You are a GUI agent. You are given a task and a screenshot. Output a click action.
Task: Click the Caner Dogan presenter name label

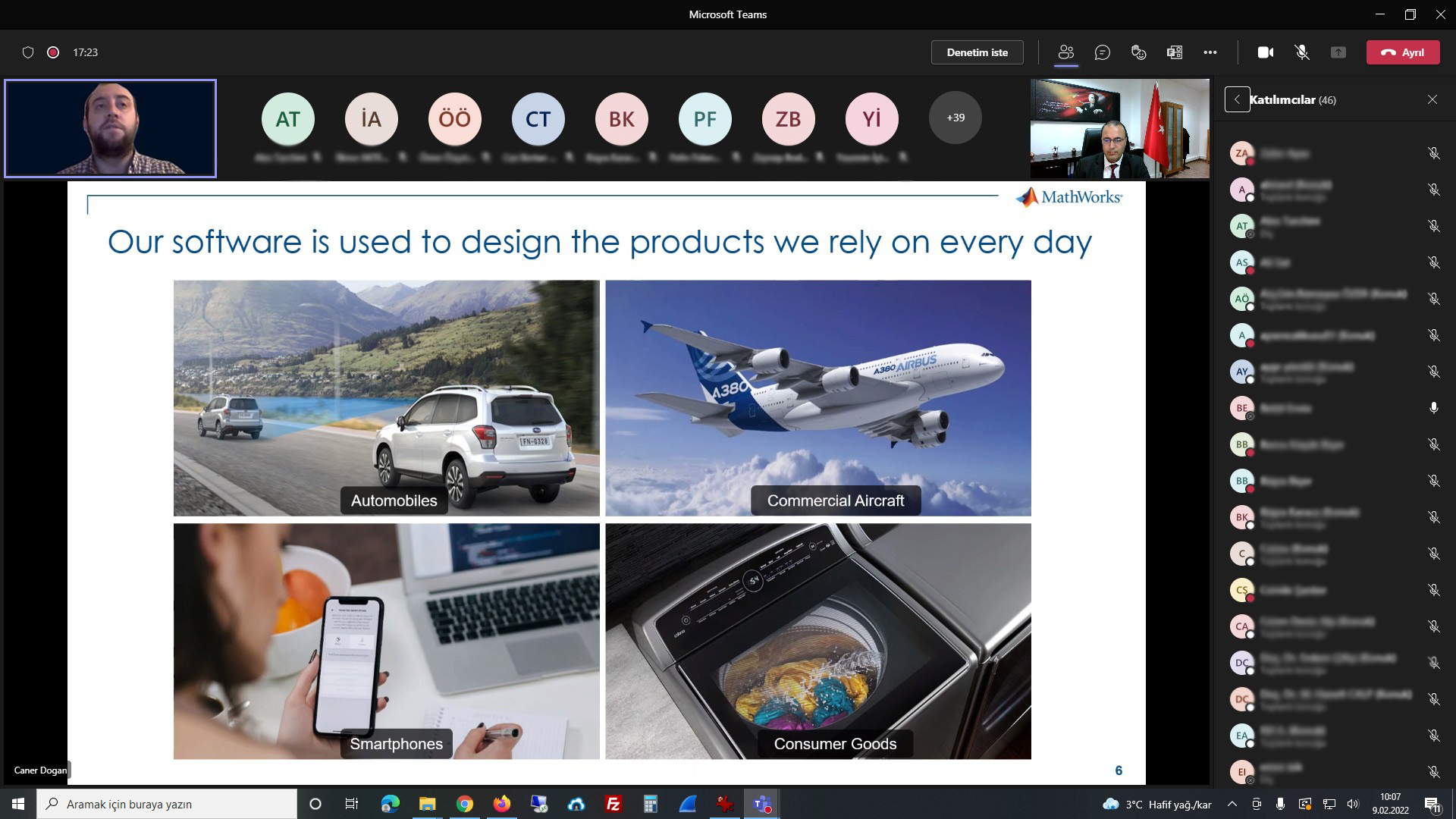pyautogui.click(x=40, y=770)
